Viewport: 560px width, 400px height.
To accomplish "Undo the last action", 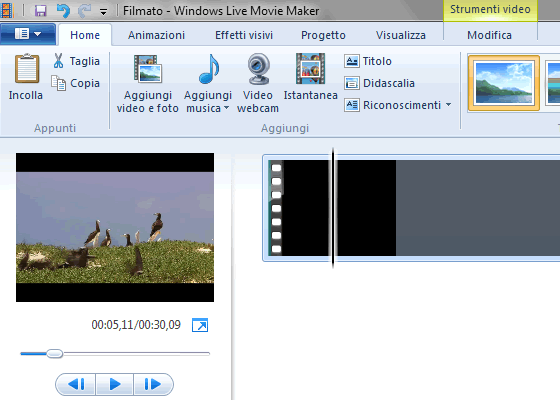I will coord(63,11).
